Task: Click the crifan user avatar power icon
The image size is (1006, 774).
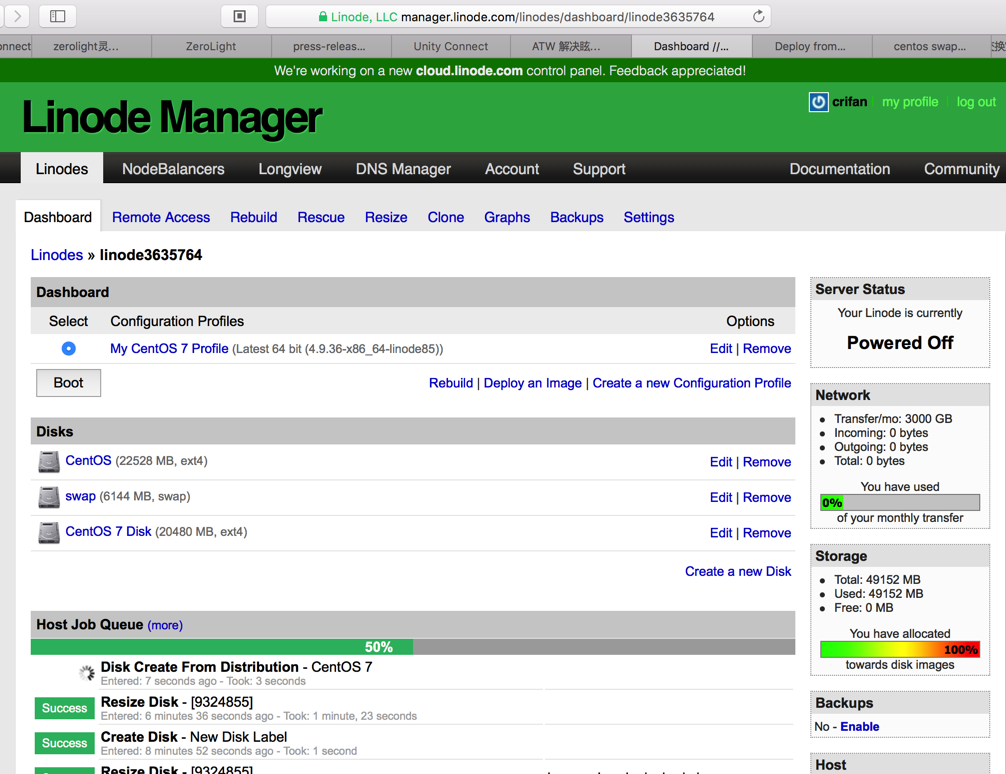Action: (818, 102)
